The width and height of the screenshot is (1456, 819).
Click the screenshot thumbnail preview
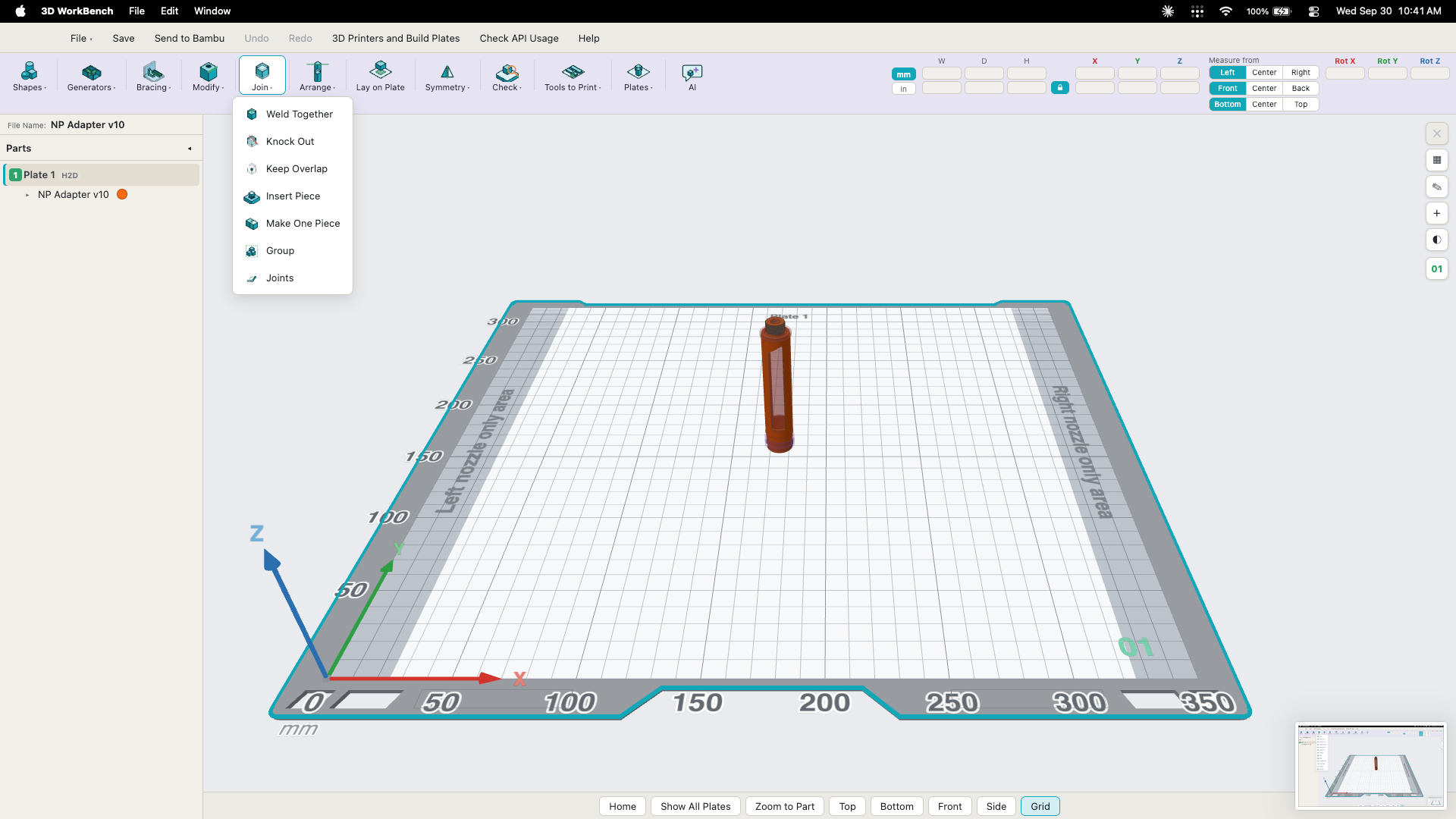[1370, 766]
